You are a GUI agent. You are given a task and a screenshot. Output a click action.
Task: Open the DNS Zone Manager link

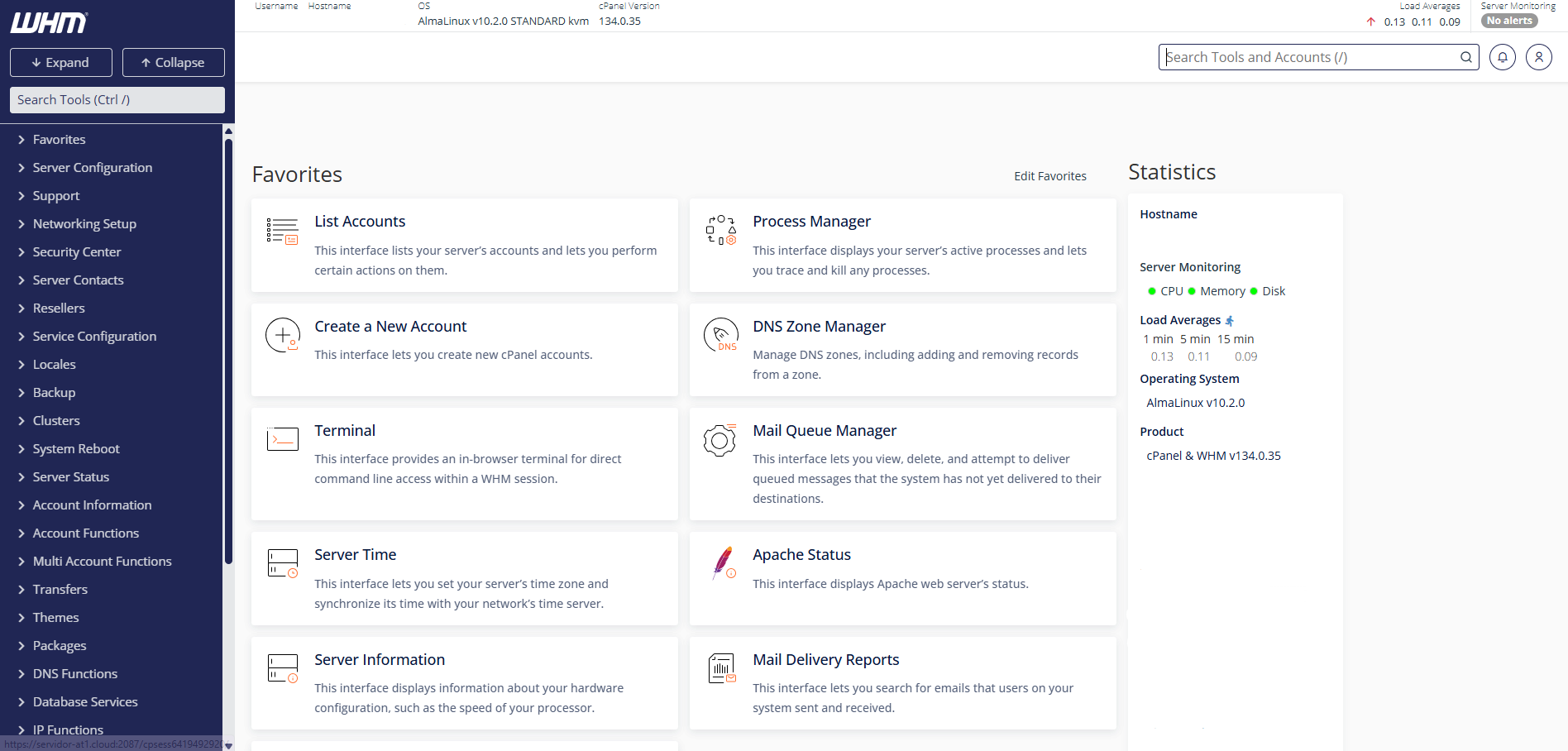[x=819, y=327]
